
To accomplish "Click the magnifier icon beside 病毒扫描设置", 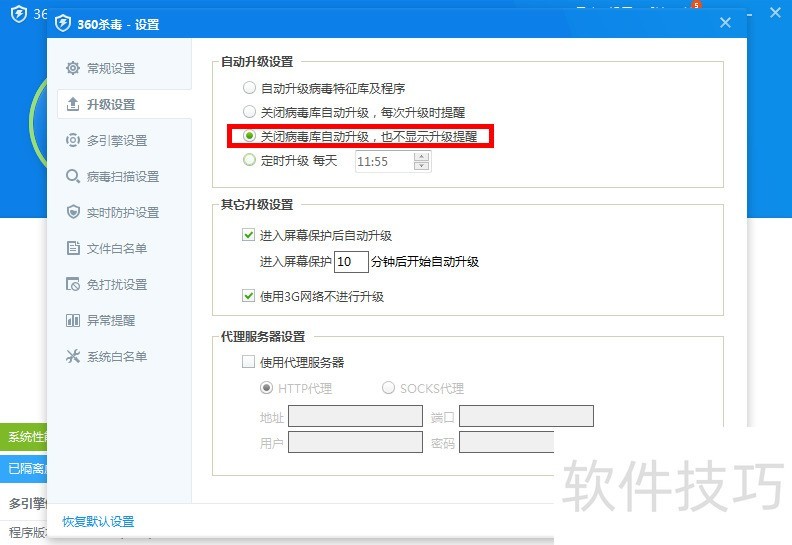I will tap(73, 176).
